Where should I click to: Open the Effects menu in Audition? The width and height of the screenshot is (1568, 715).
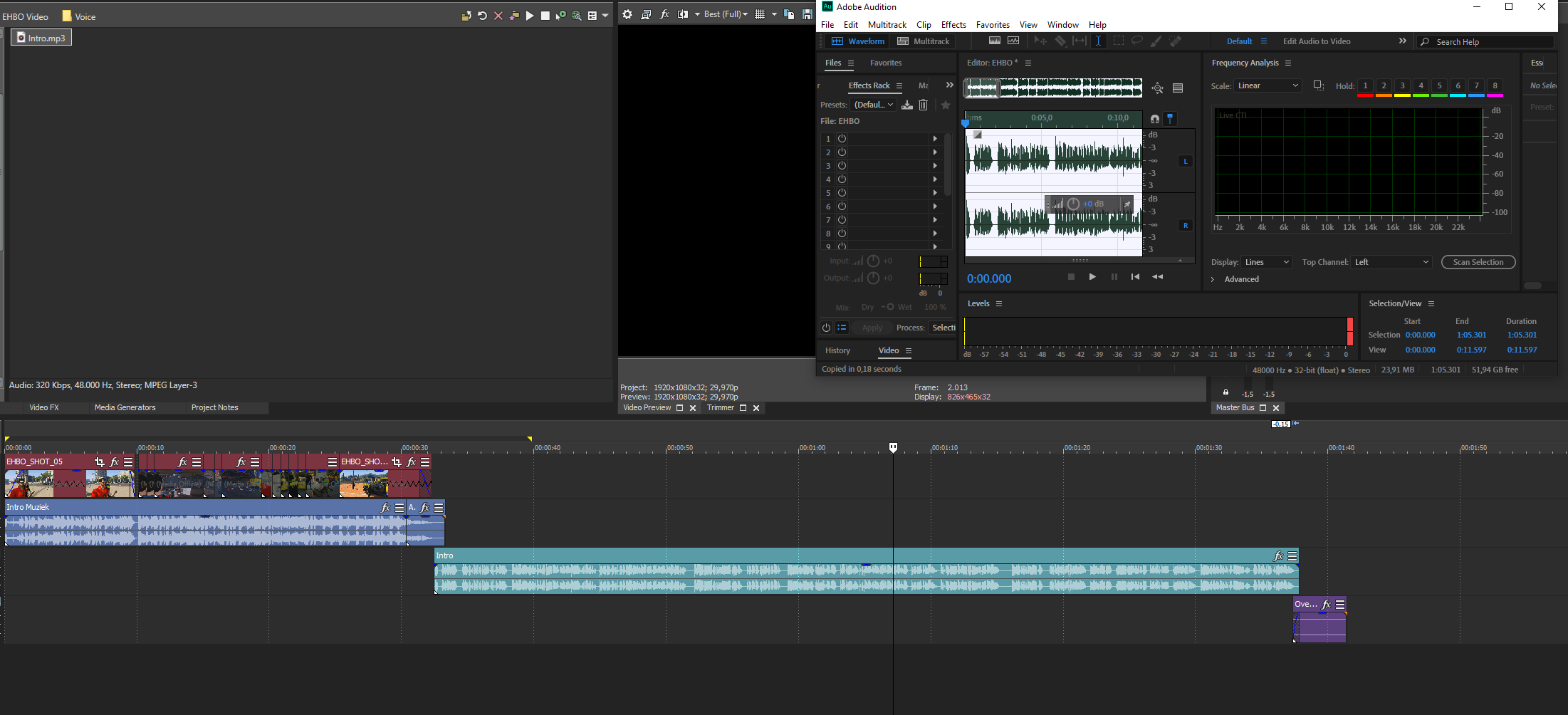click(x=953, y=24)
